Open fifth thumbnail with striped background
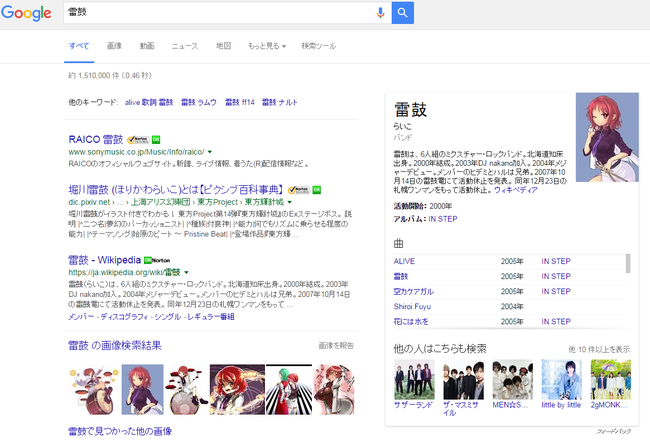The image size is (650, 442). [x=289, y=389]
